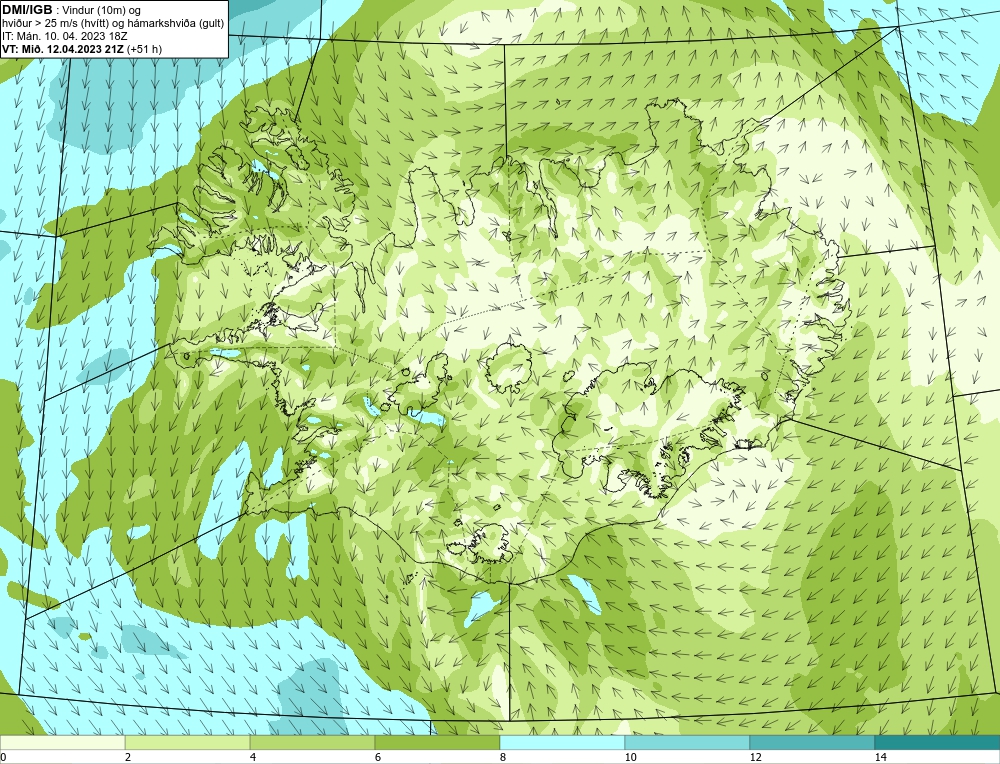Image resolution: width=1000 pixels, height=764 pixels.
Task: Click the 8–10 m/s light cyan legend swatch
Action: pyautogui.click(x=562, y=742)
